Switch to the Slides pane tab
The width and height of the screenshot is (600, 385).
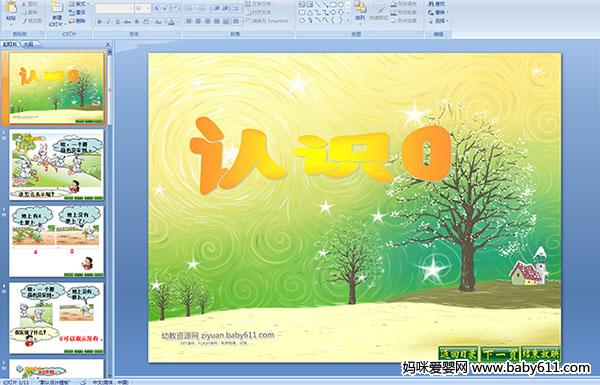[x=9, y=44]
